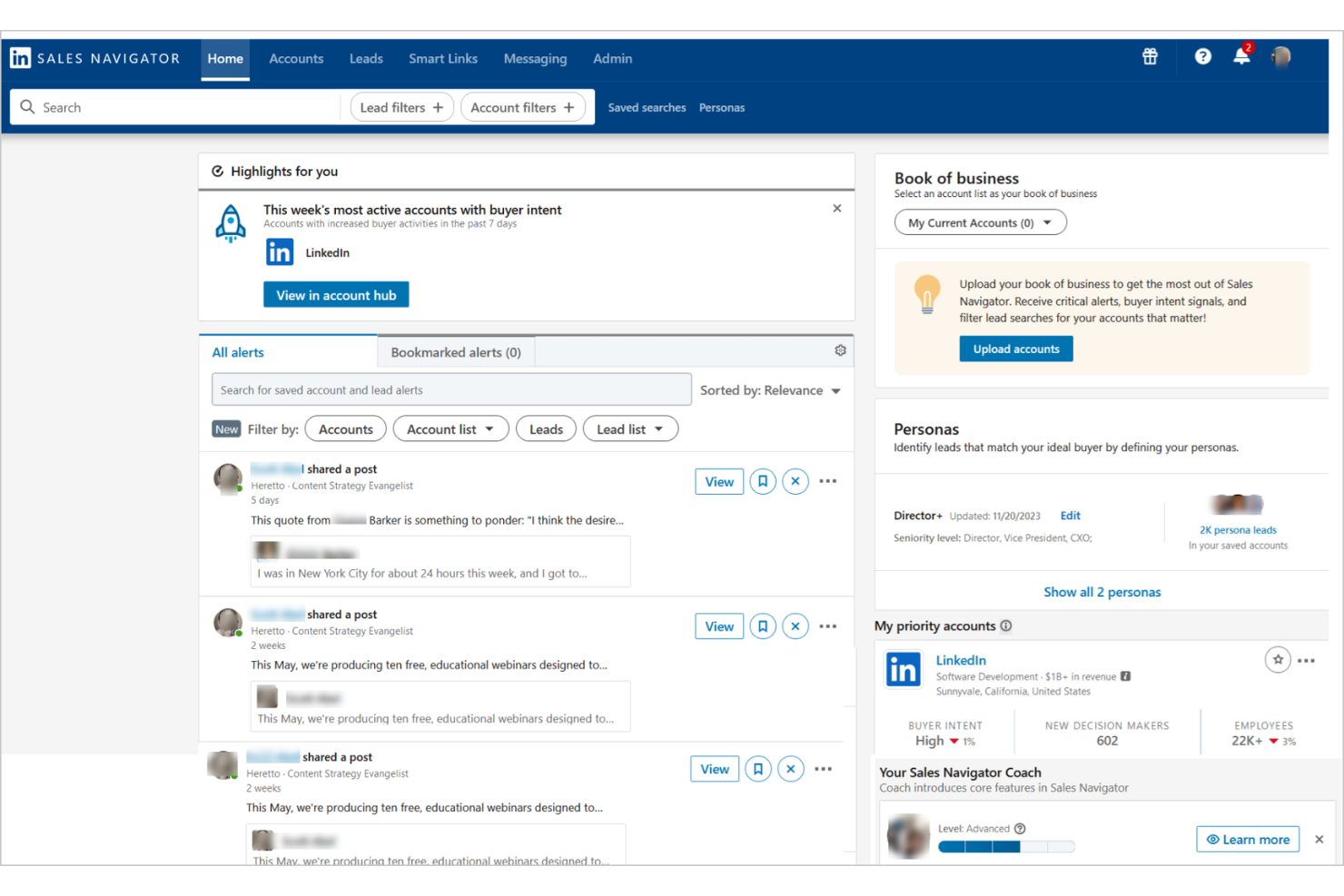Bookmark the 5 days shared post alert
Viewport: 1344px width, 896px height.
pyautogui.click(x=762, y=481)
